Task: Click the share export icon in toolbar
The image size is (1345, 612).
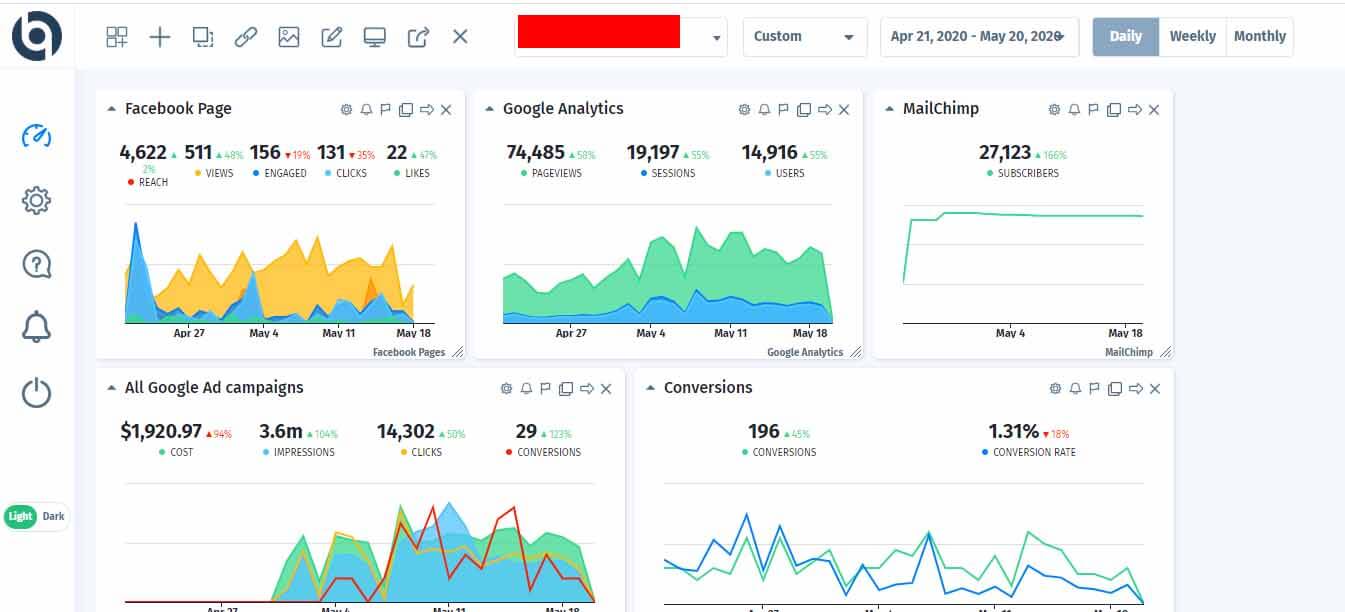Action: click(418, 37)
